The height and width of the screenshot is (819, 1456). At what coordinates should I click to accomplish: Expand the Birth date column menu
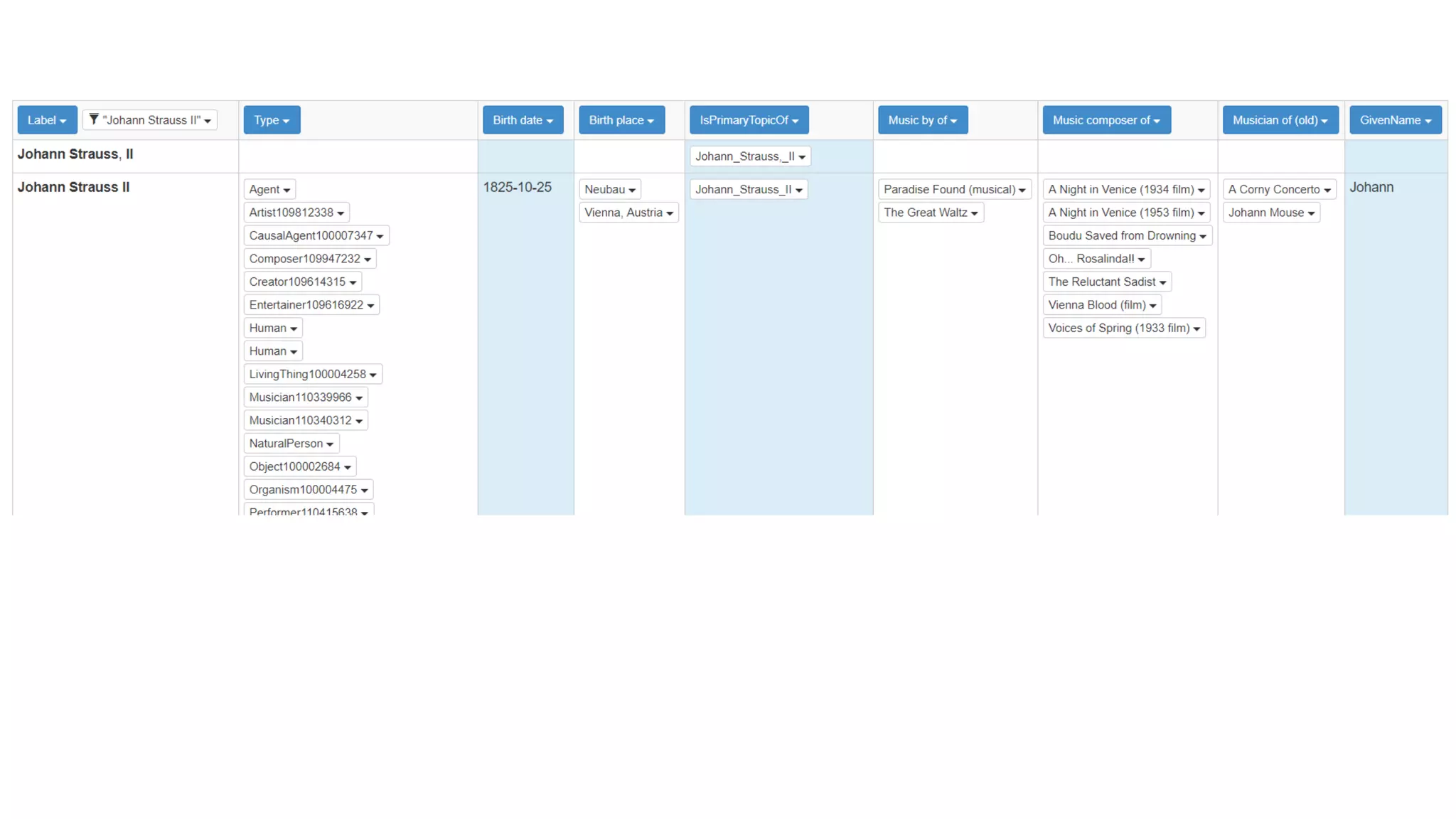click(523, 120)
